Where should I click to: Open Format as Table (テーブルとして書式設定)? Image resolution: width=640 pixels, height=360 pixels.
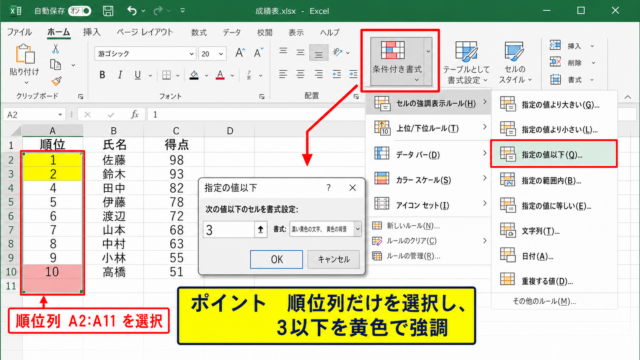pyautogui.click(x=467, y=62)
